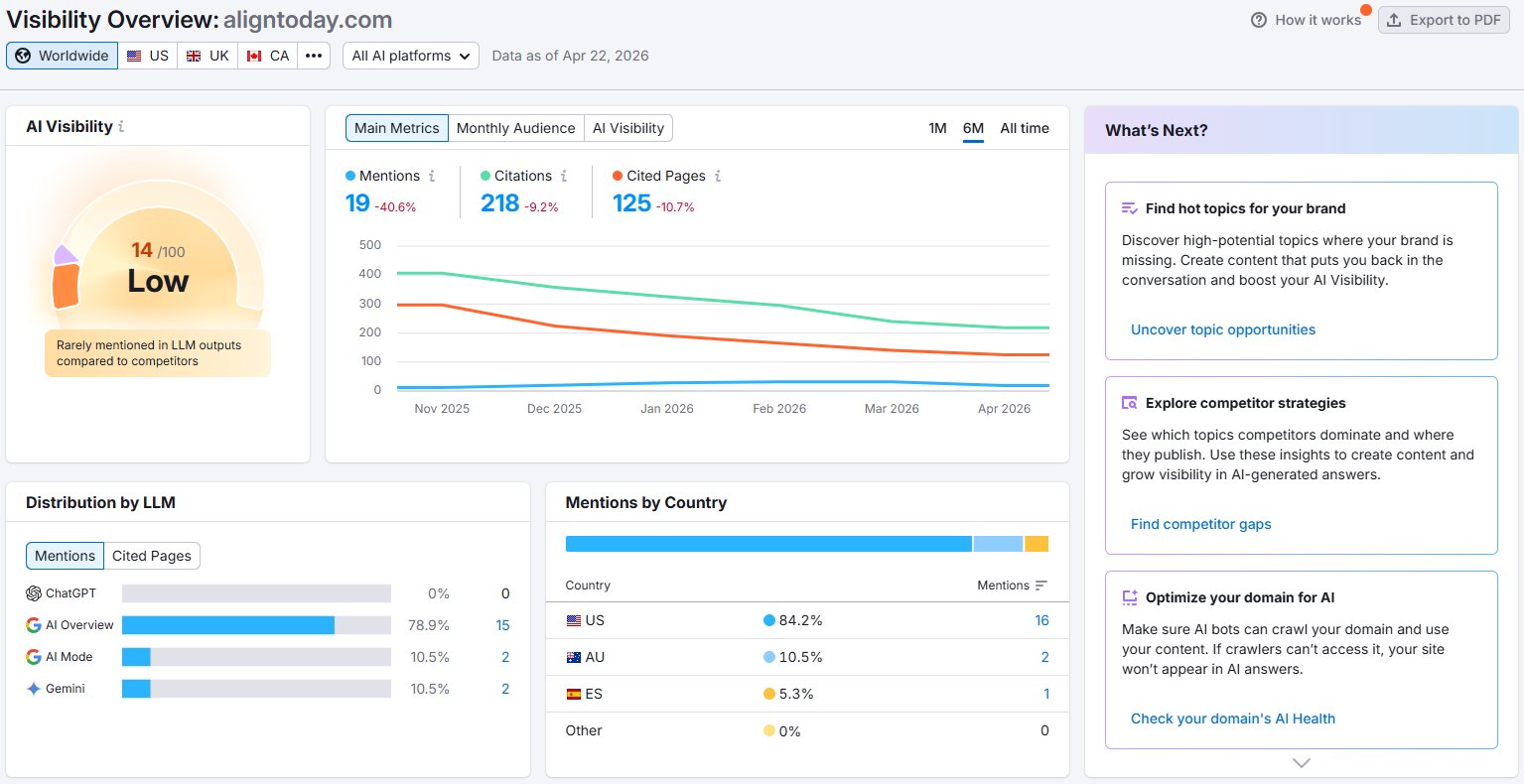Image resolution: width=1524 pixels, height=784 pixels.
Task: Click the Mentions metric info icon
Action: (432, 176)
